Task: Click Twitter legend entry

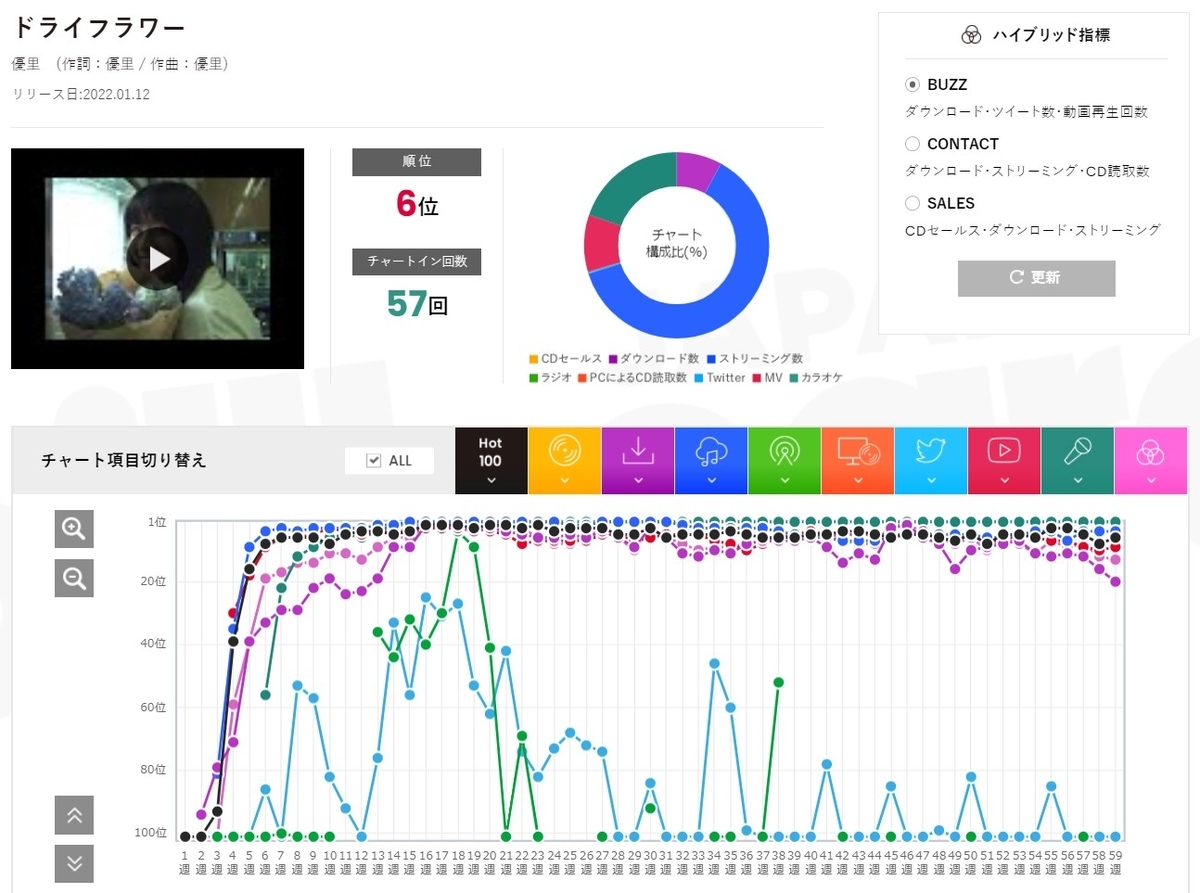Action: click(719, 378)
